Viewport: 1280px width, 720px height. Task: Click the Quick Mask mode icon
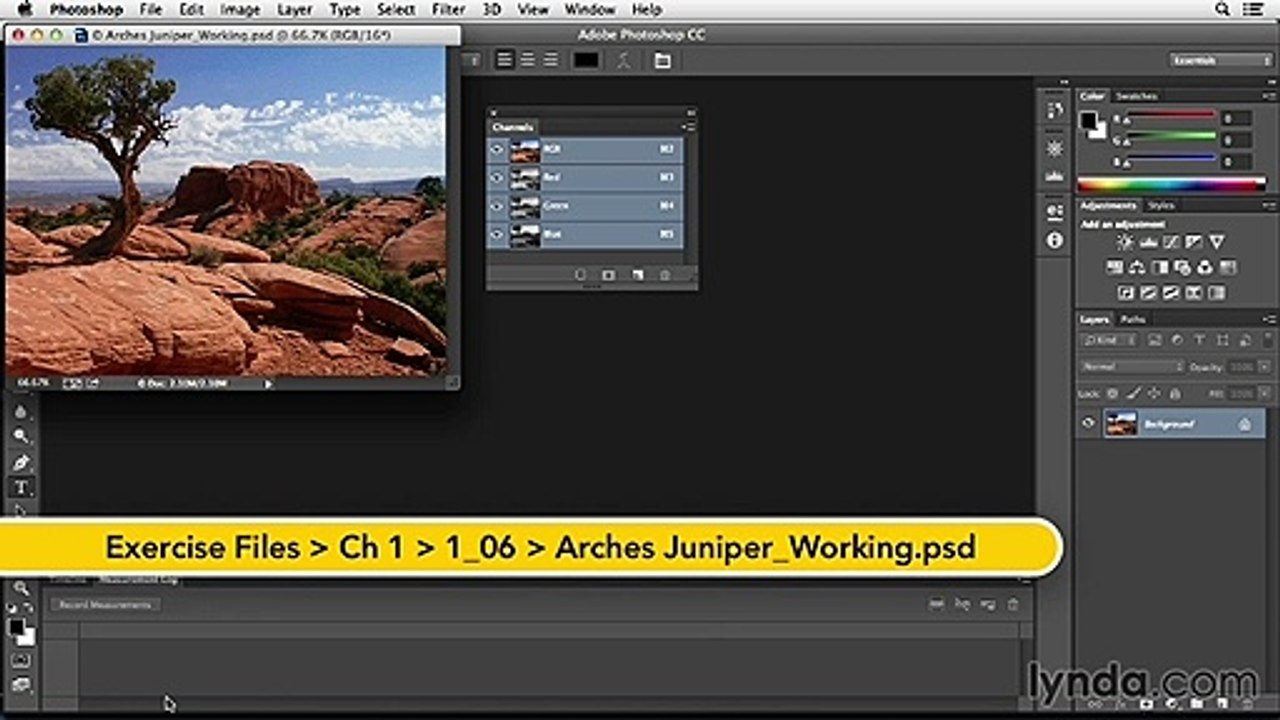(21, 661)
